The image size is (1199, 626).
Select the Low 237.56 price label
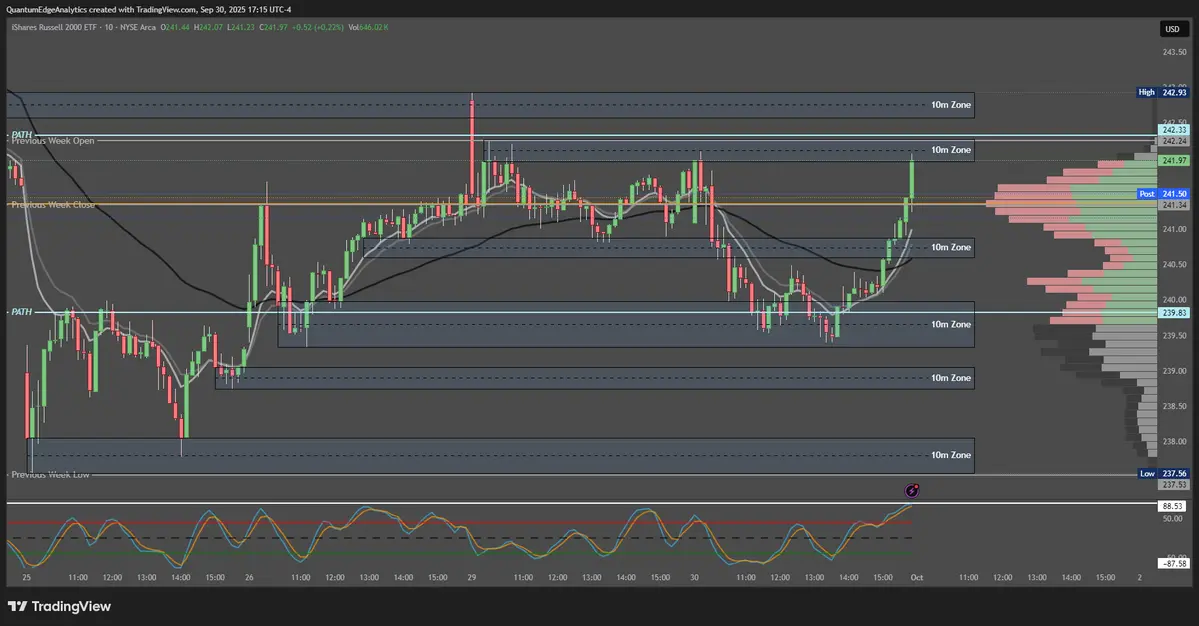1163,474
